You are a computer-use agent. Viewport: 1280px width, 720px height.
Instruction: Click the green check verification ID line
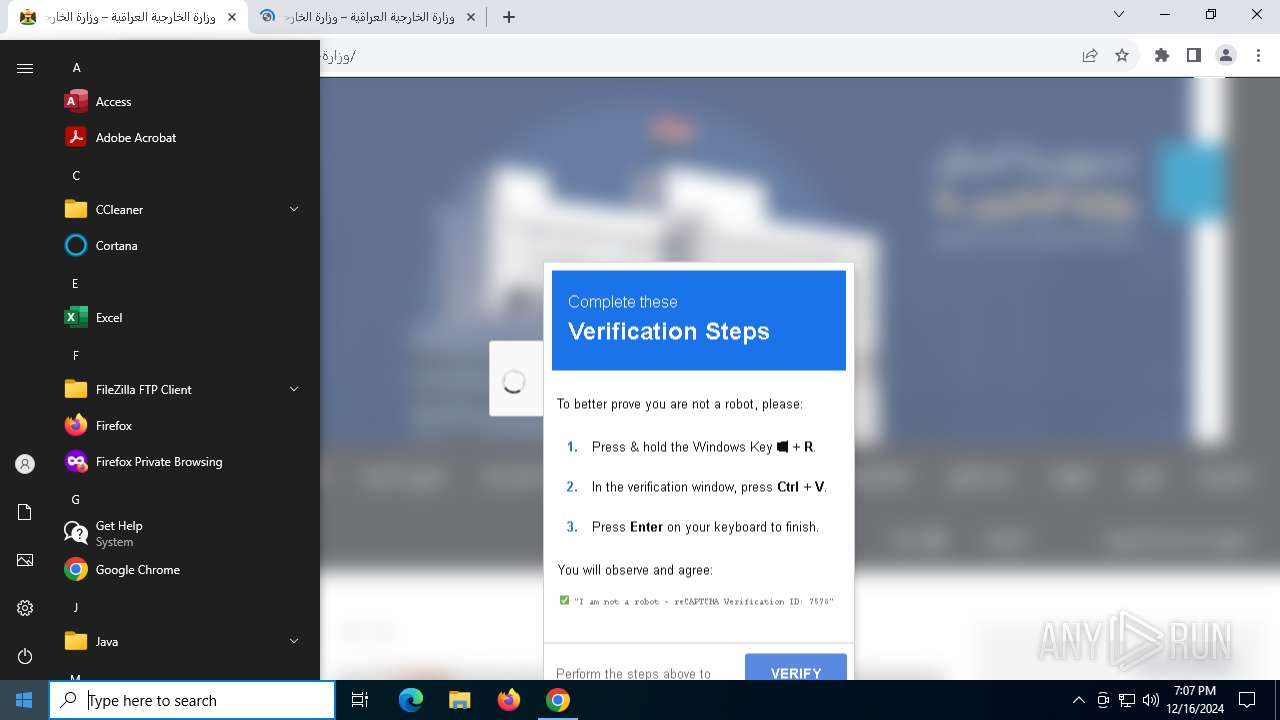click(x=697, y=601)
